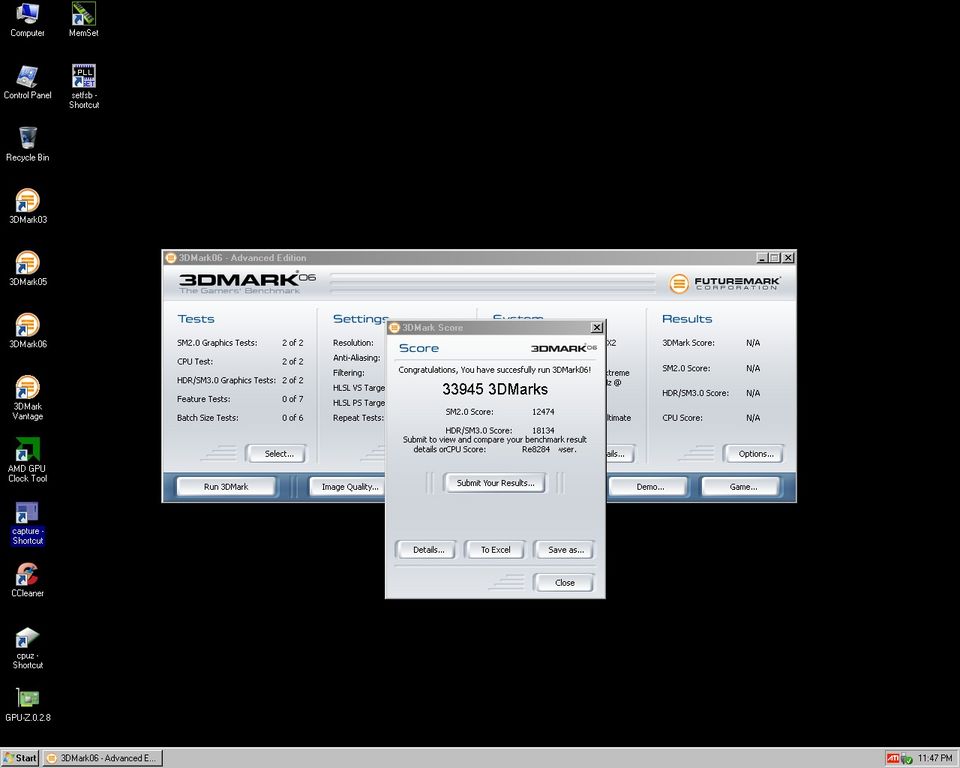This screenshot has width=960, height=768.
Task: Click HDR/SM3.0 Graphics Tests row
Action: point(240,380)
